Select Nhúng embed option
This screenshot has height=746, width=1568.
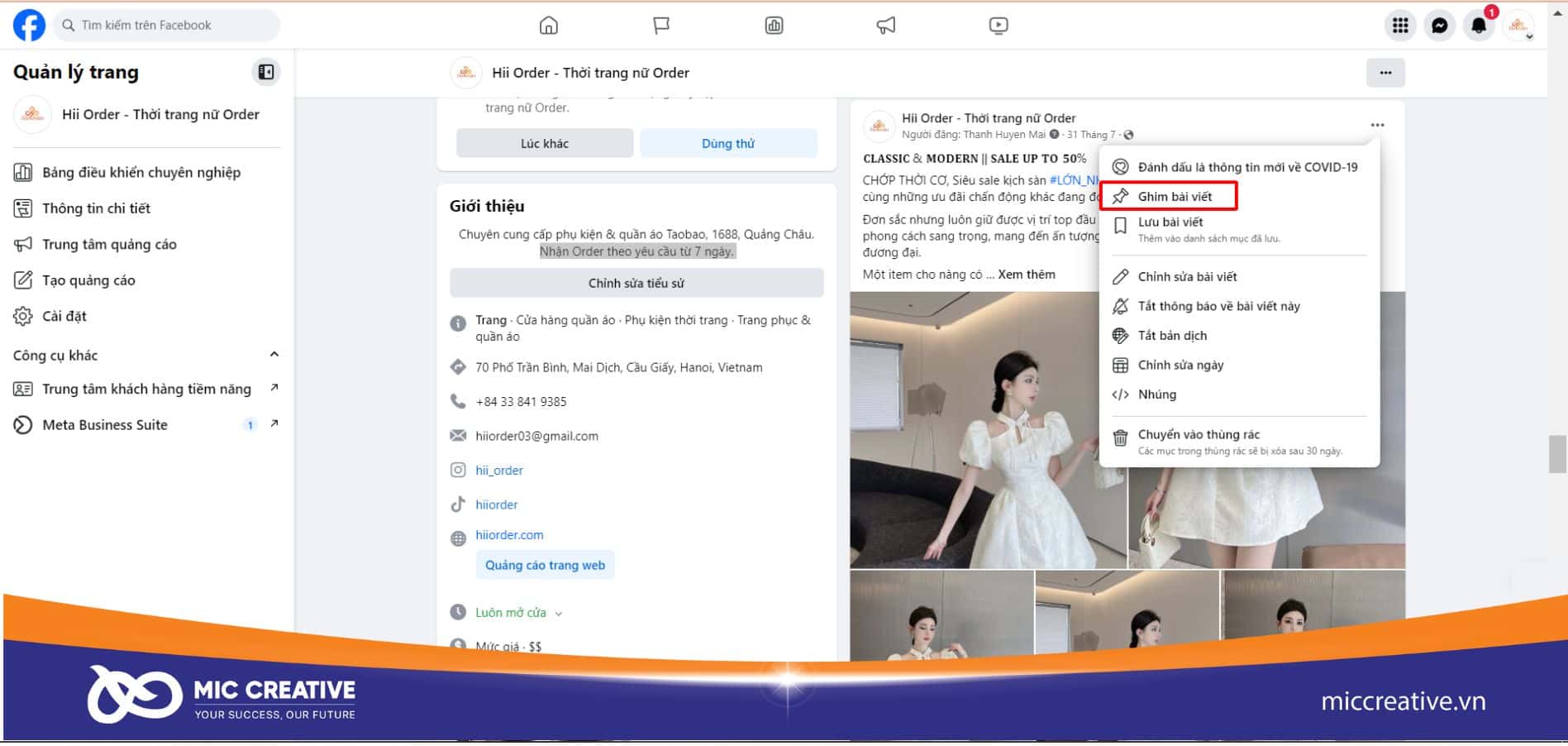tap(1239, 395)
